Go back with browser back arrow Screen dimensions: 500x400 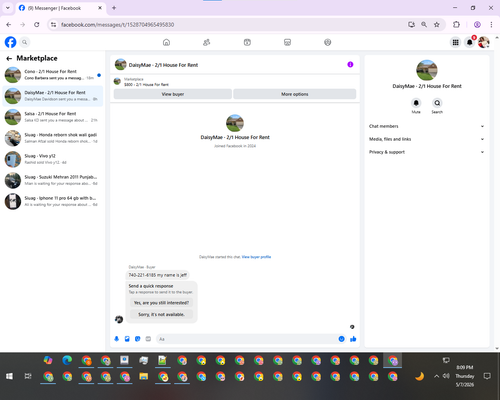pyautogui.click(x=9, y=25)
